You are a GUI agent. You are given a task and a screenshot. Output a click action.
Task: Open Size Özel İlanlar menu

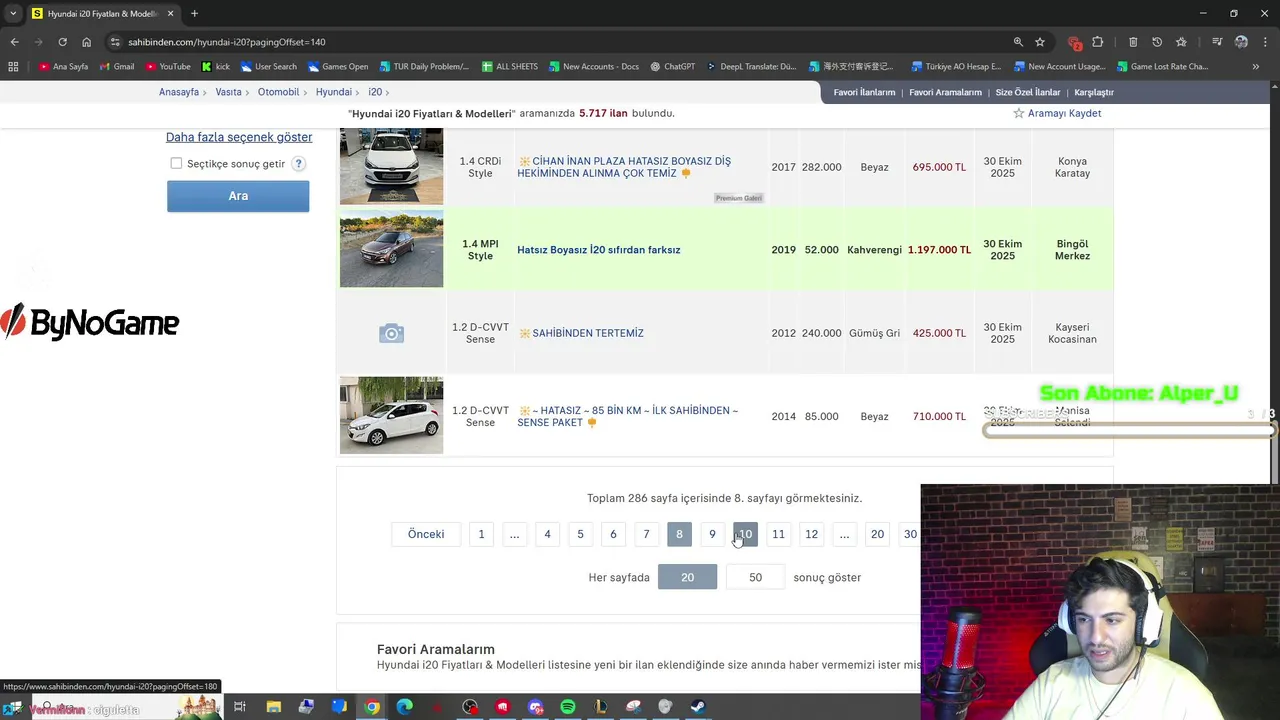(1028, 92)
